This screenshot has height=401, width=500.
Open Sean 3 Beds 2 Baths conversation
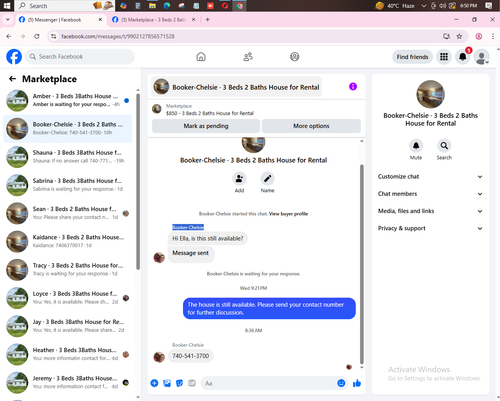click(x=67, y=213)
